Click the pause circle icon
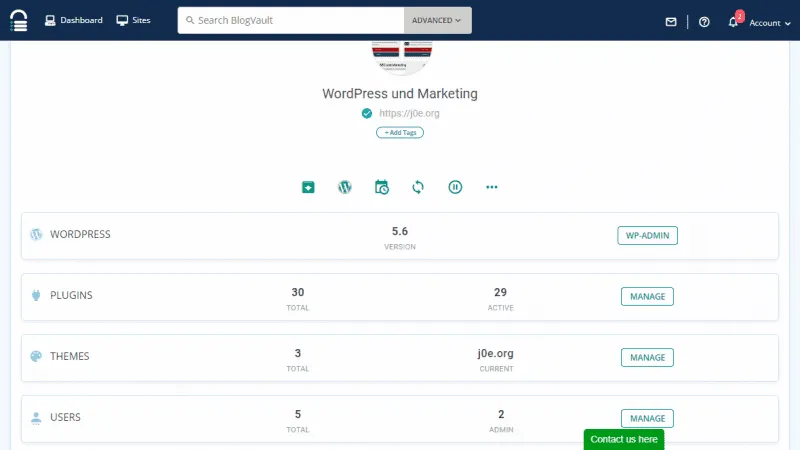The image size is (800, 450). click(455, 187)
